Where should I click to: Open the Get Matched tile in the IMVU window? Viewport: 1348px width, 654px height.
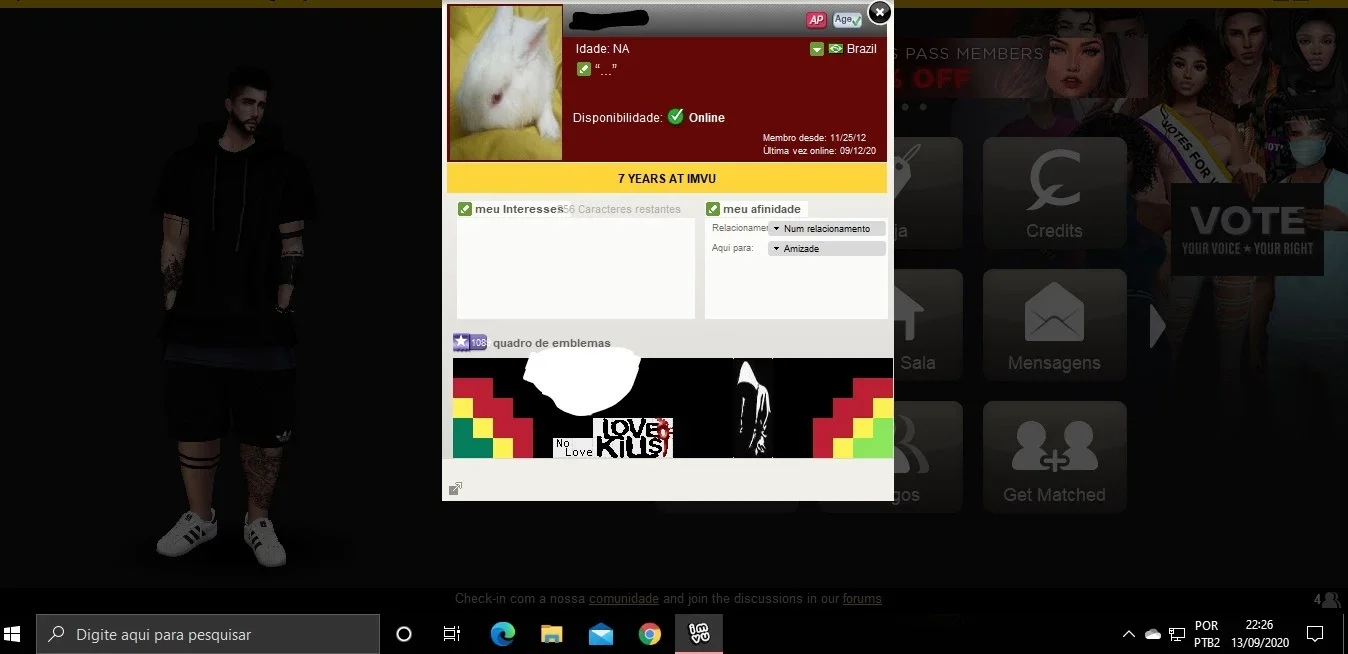(1054, 458)
